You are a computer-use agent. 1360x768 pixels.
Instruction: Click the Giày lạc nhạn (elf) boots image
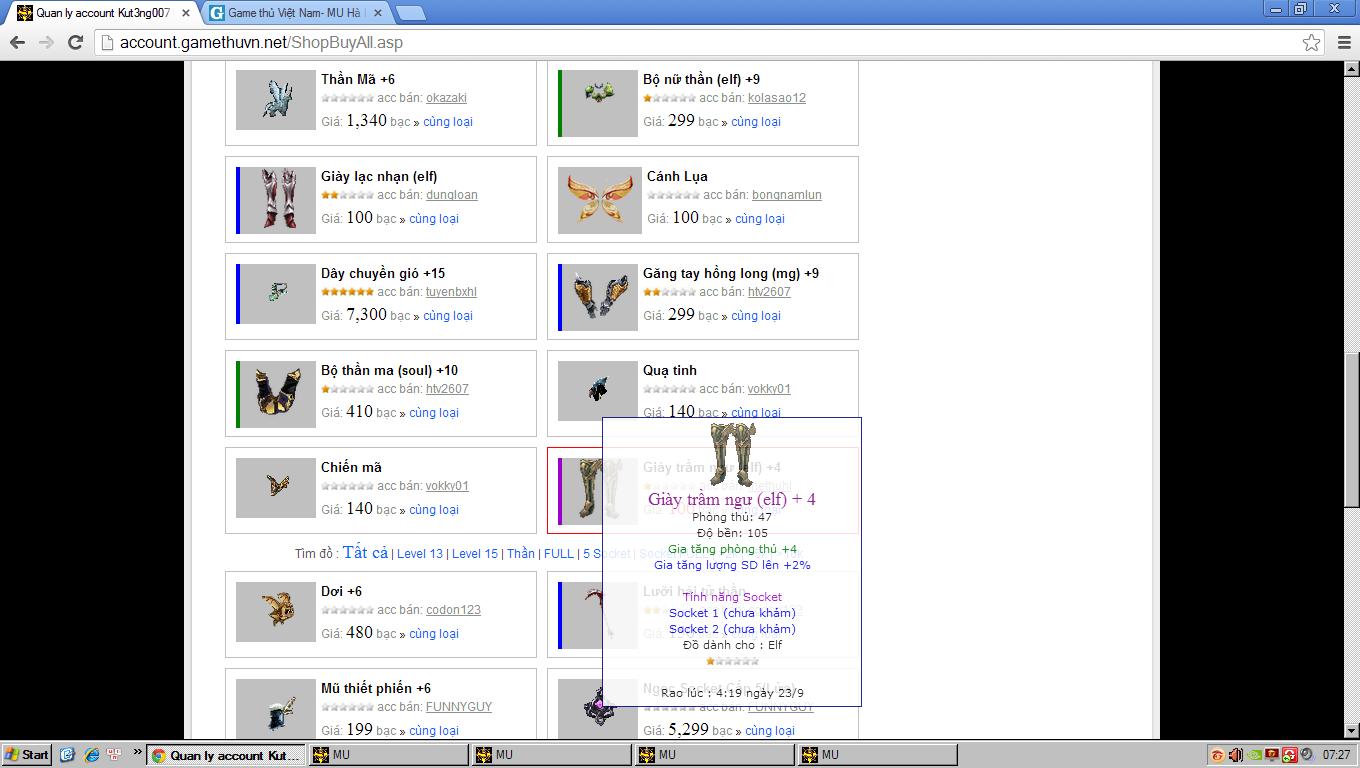[276, 200]
